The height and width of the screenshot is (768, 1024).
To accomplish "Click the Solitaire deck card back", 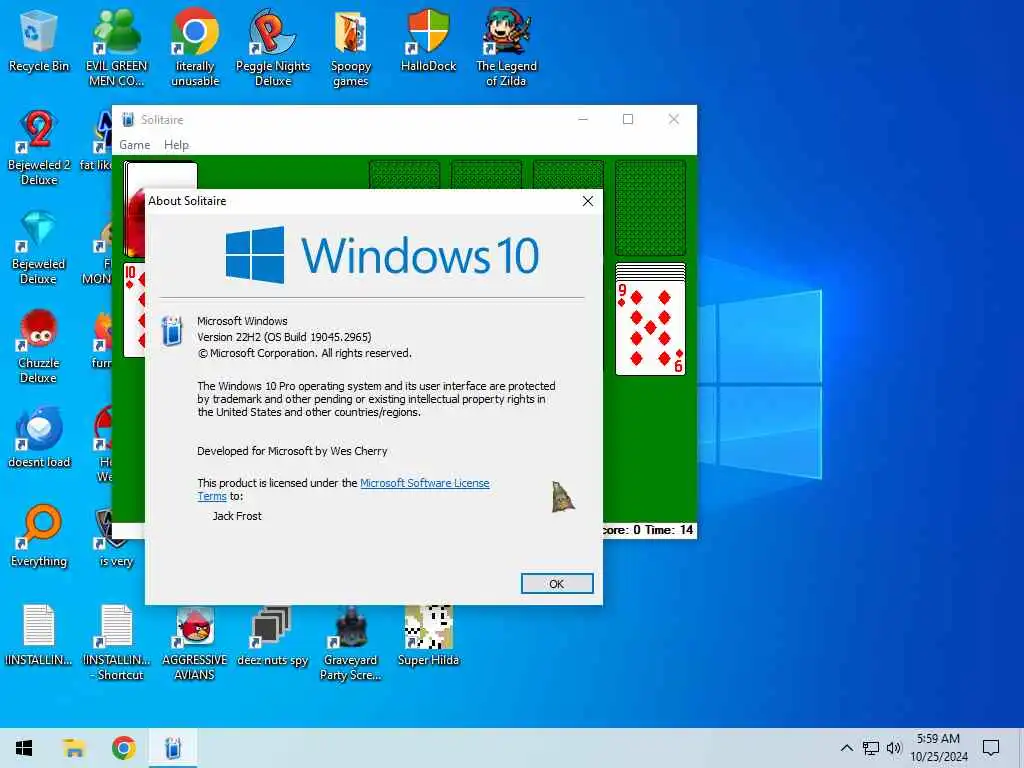I will click(x=161, y=175).
